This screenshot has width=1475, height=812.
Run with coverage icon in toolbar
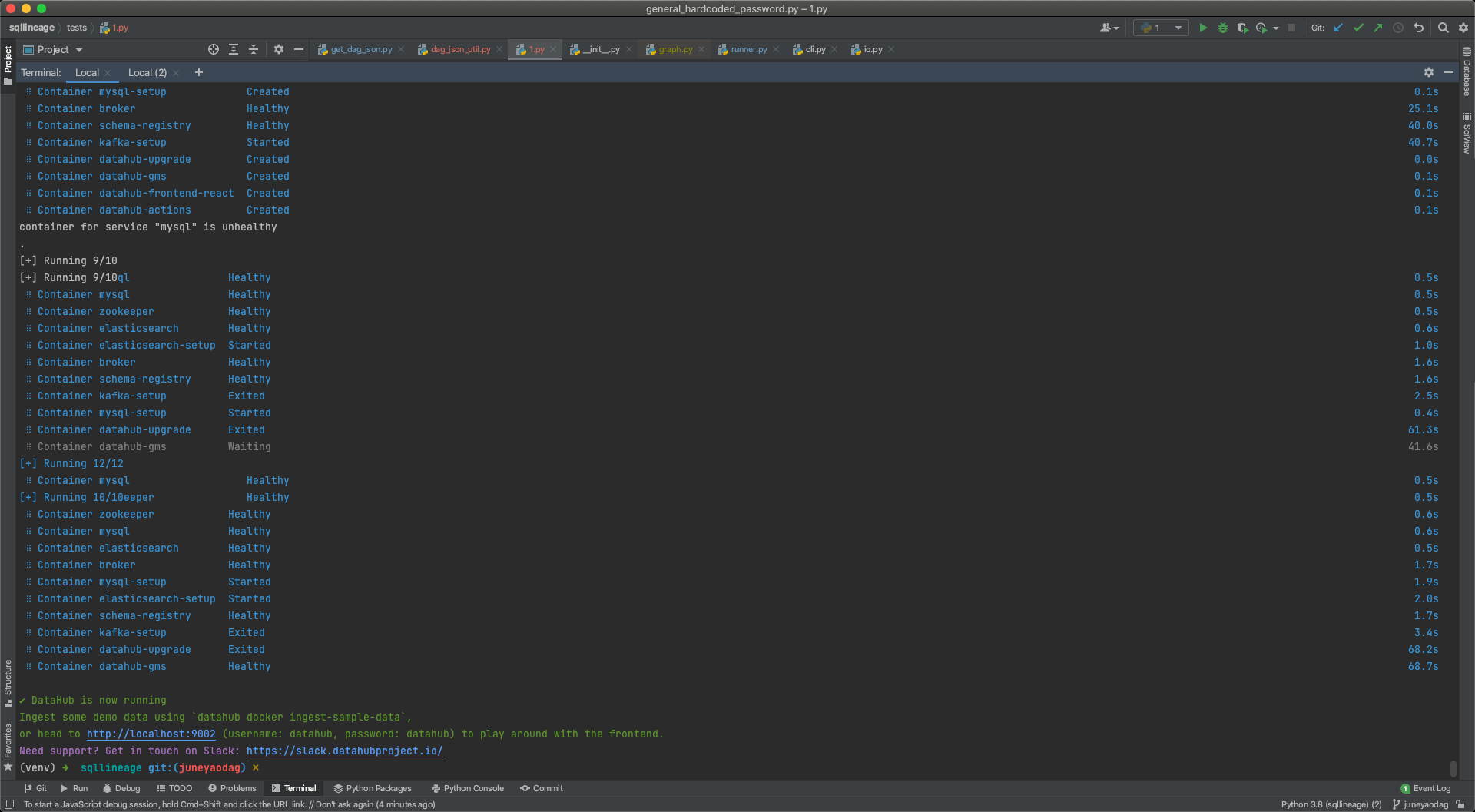click(x=1242, y=28)
